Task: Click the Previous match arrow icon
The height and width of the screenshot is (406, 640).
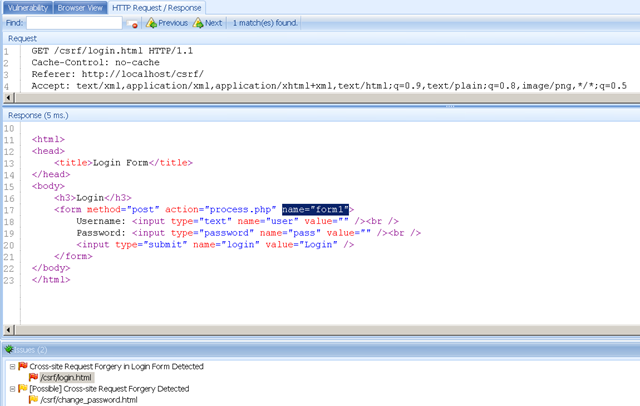Action: click(151, 23)
